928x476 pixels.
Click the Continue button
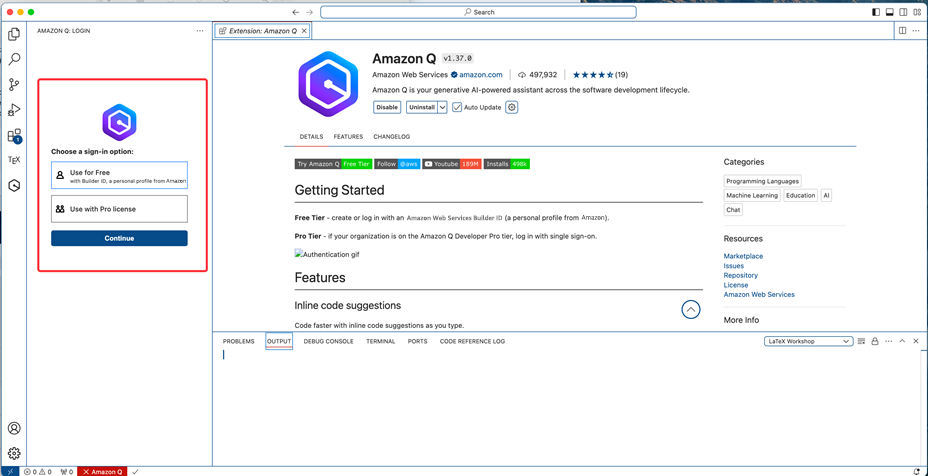pyautogui.click(x=119, y=238)
